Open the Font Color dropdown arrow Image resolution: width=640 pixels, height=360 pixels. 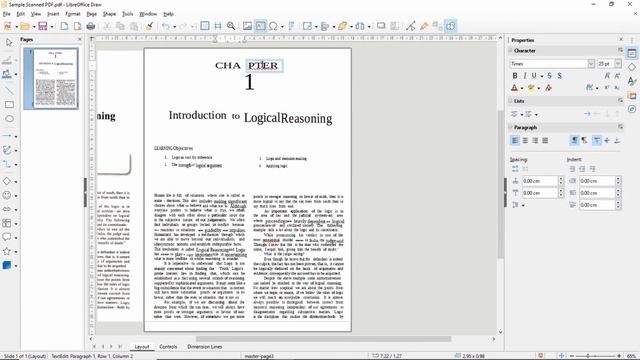[522, 88]
